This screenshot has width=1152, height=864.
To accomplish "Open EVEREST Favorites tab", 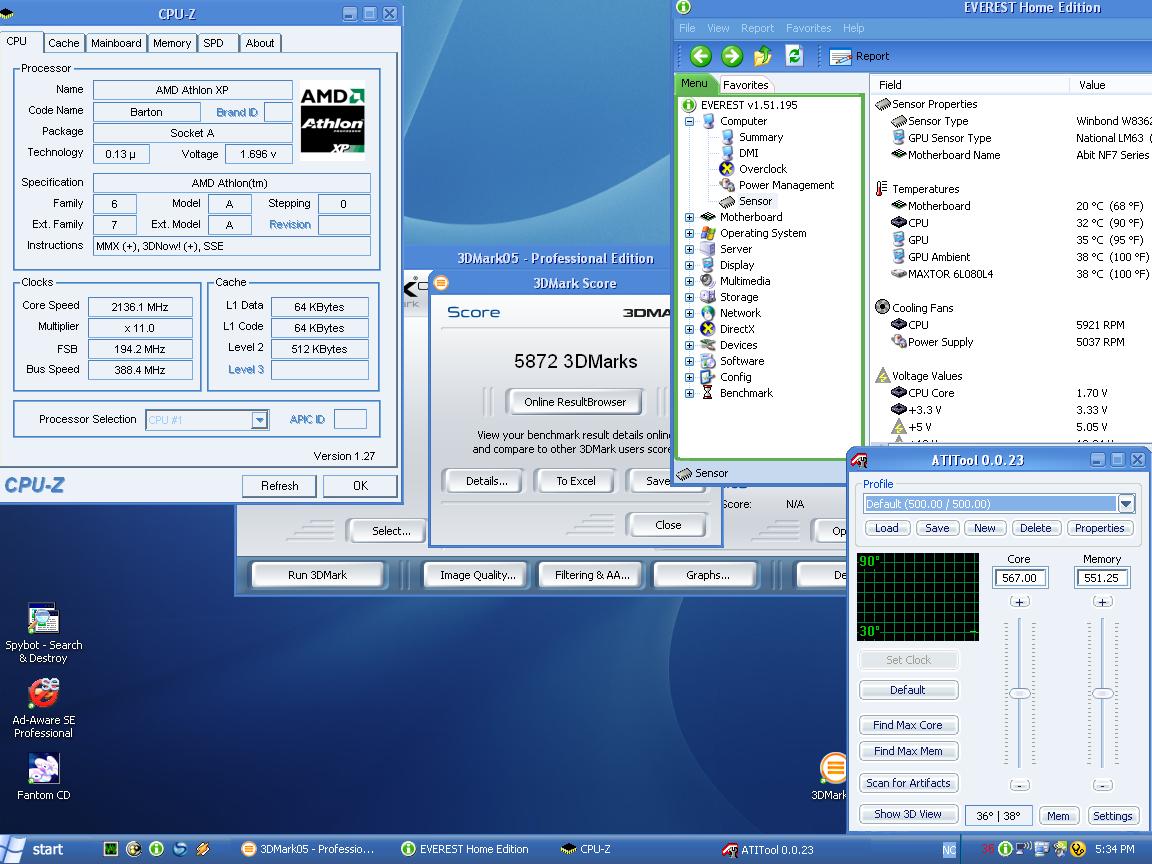I will coord(746,85).
